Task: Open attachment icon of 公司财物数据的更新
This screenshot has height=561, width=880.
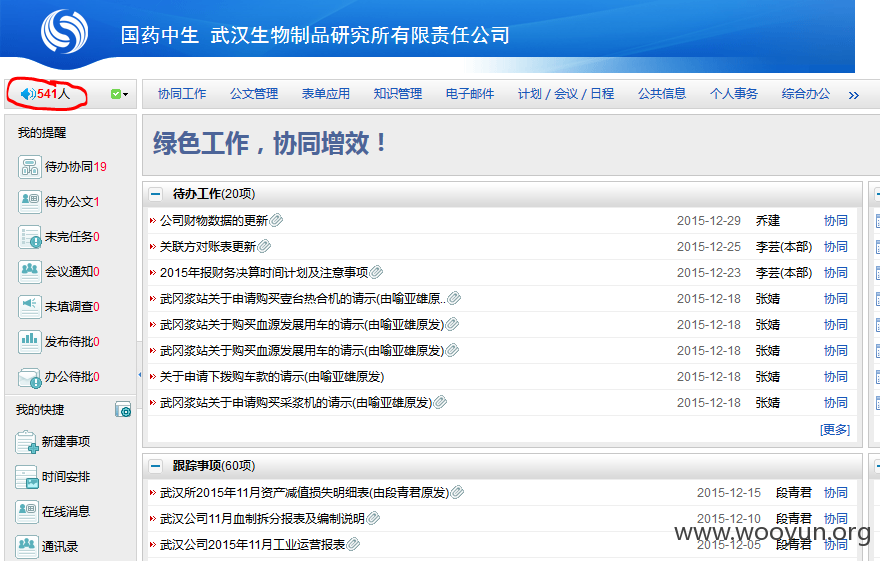Action: coord(276,220)
